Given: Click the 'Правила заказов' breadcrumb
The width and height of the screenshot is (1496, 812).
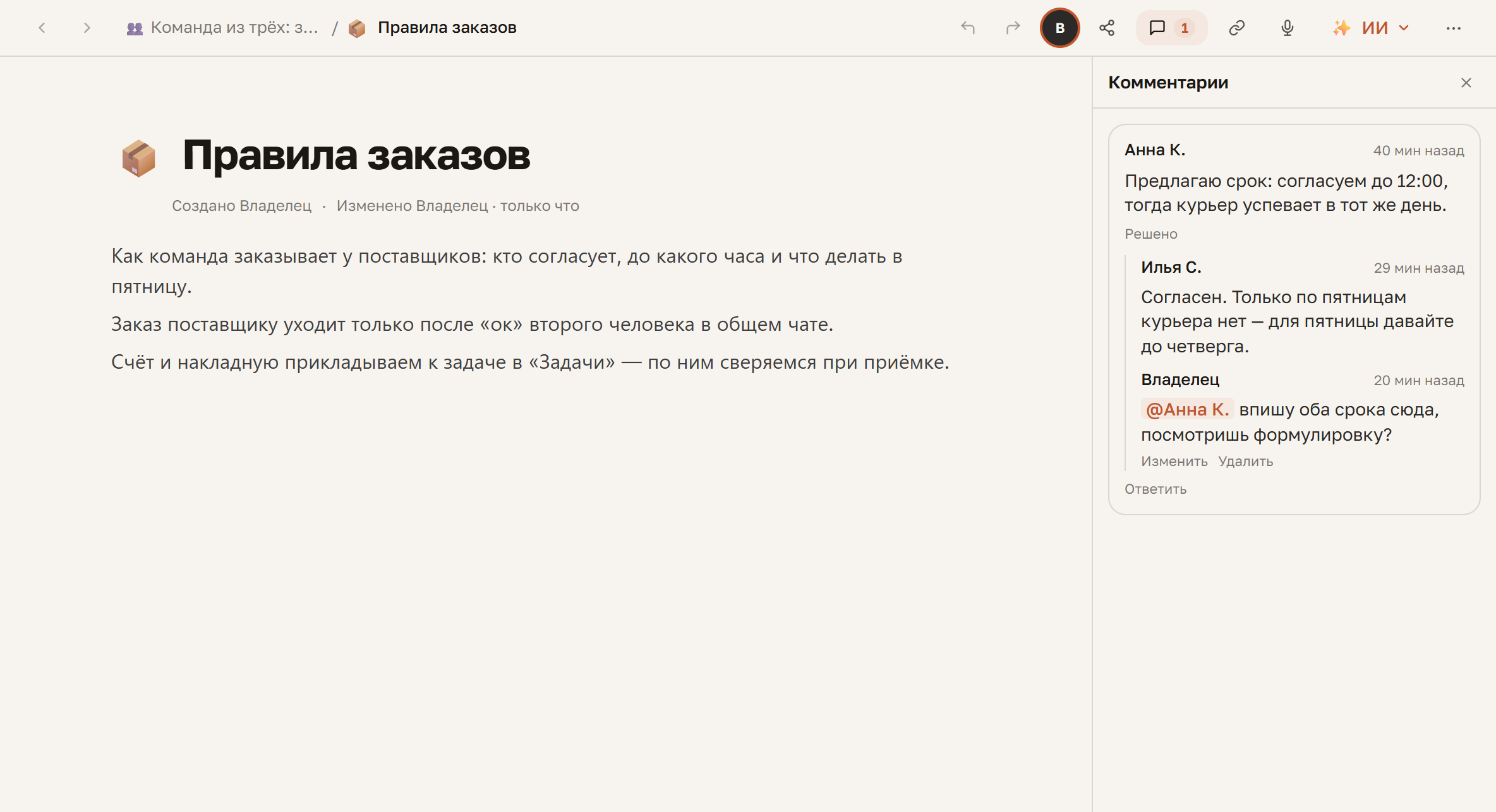Looking at the screenshot, I should tap(447, 28).
